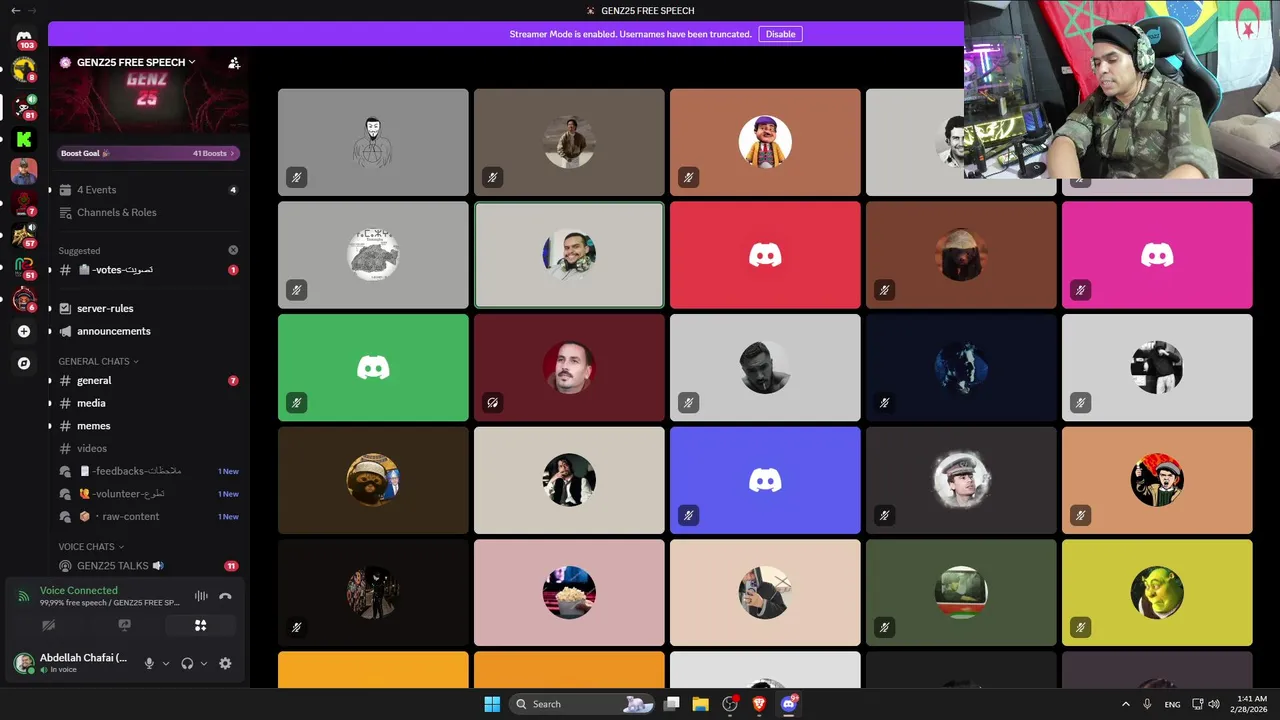
Task: Open Channels & Roles
Action: (x=148, y=212)
